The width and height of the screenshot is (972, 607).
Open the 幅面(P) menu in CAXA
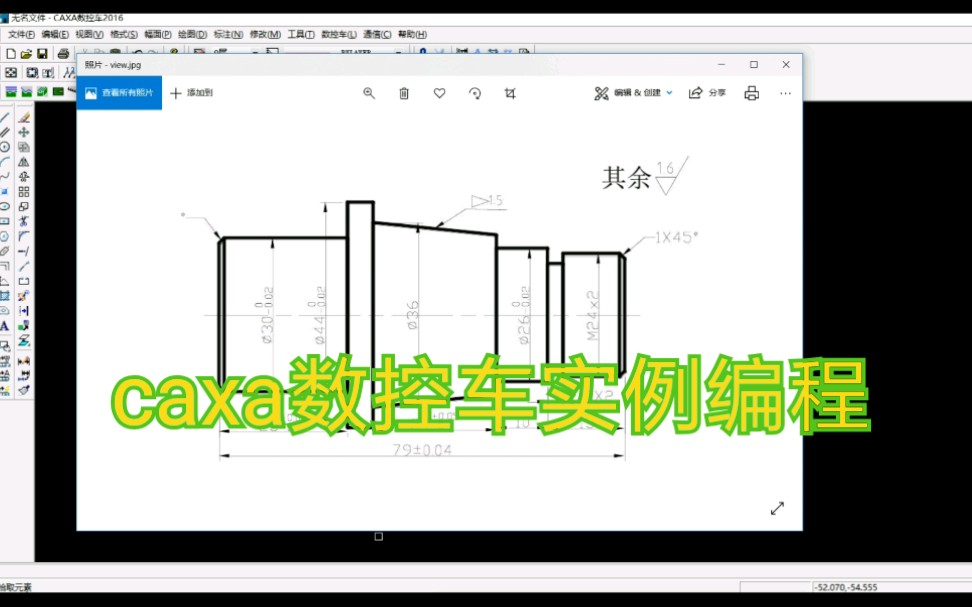(x=157, y=34)
